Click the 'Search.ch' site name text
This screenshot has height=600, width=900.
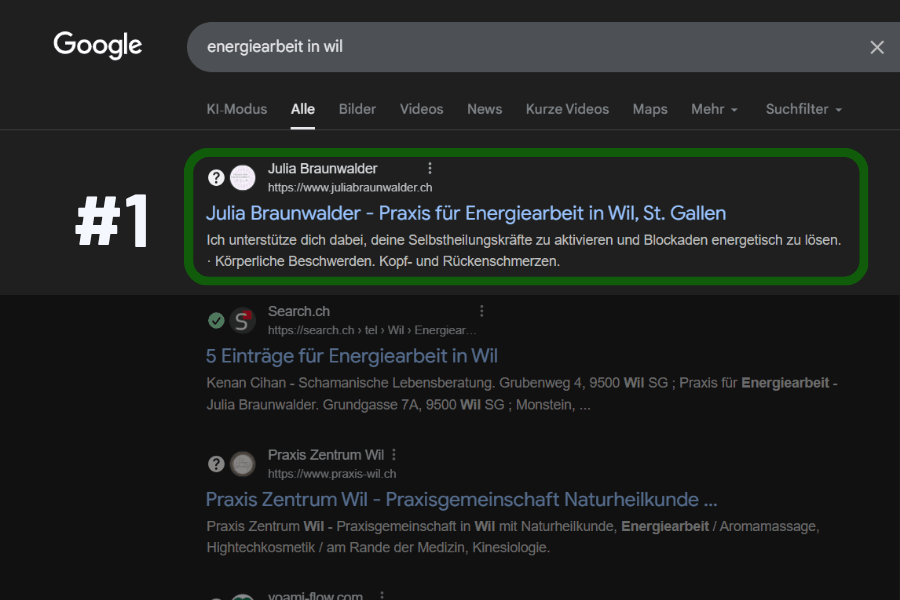pyautogui.click(x=299, y=311)
